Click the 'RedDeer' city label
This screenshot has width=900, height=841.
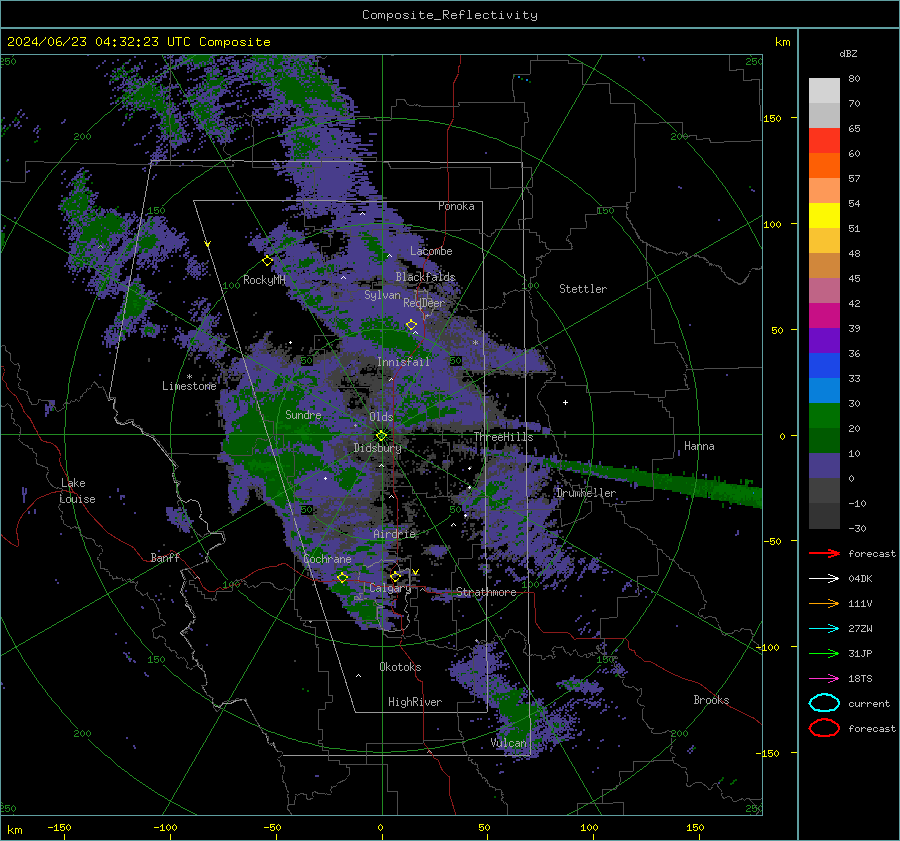[424, 303]
